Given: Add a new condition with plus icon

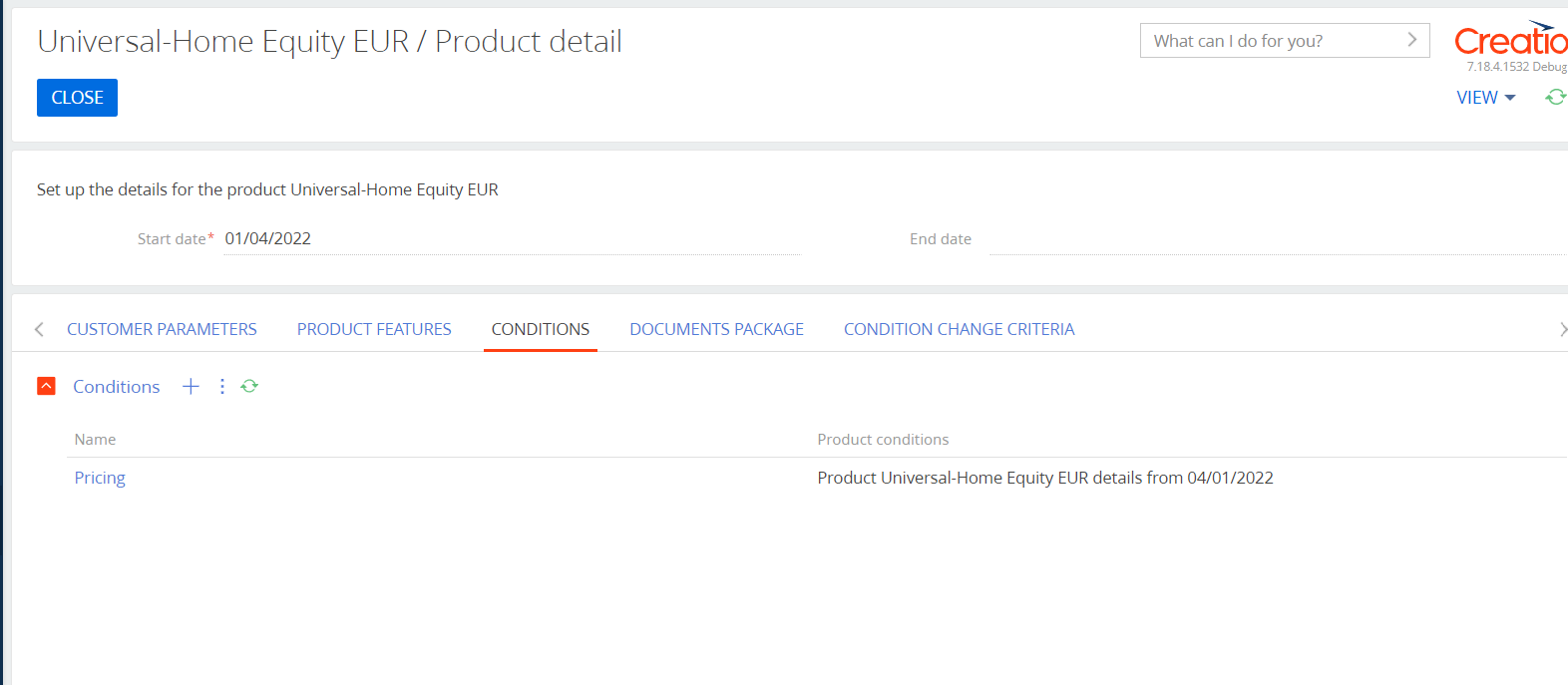Looking at the screenshot, I should [191, 386].
